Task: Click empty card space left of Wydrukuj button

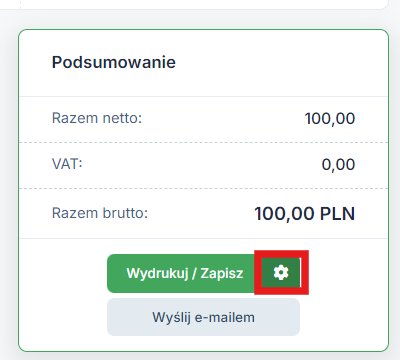Action: tap(63, 273)
